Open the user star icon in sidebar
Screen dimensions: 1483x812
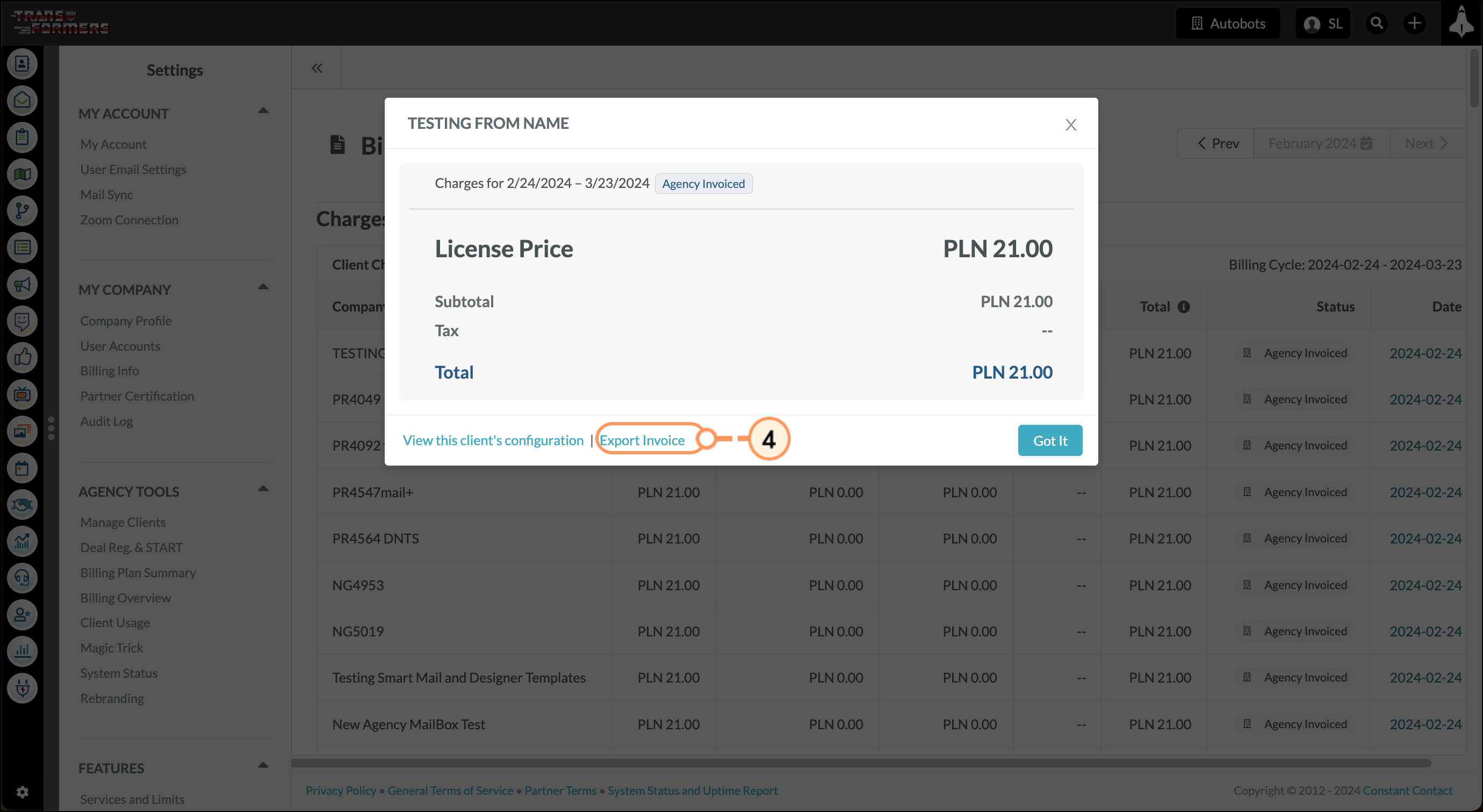(x=22, y=615)
